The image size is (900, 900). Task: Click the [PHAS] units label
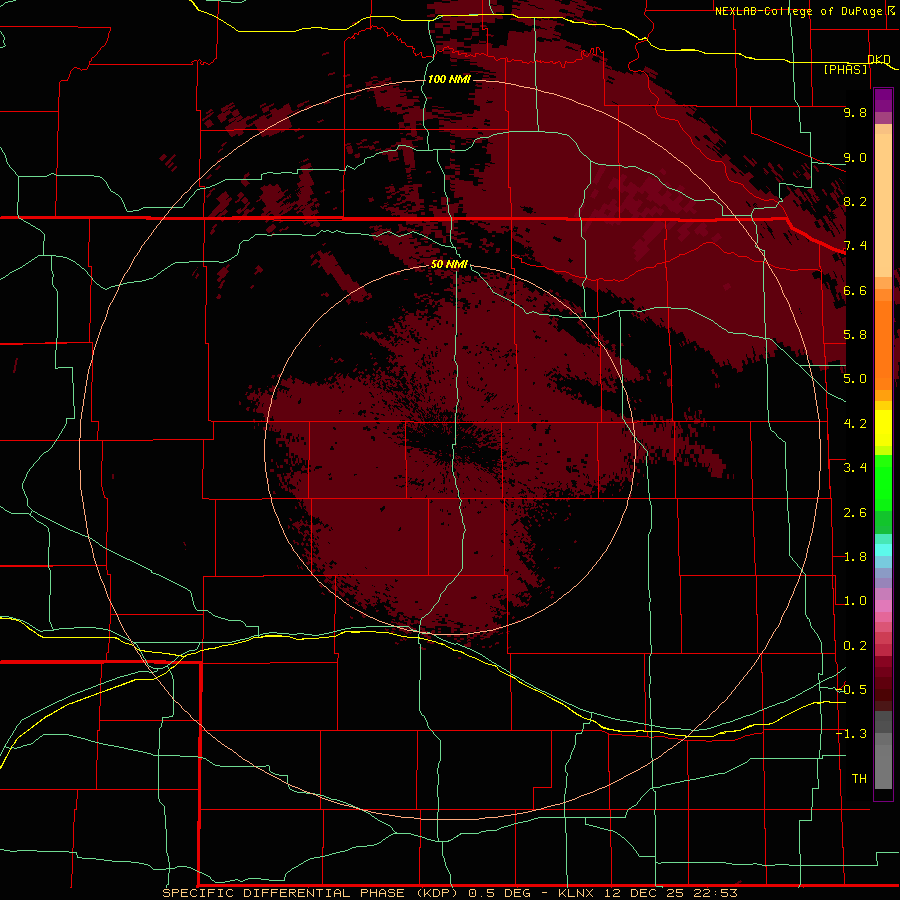[x=845, y=69]
